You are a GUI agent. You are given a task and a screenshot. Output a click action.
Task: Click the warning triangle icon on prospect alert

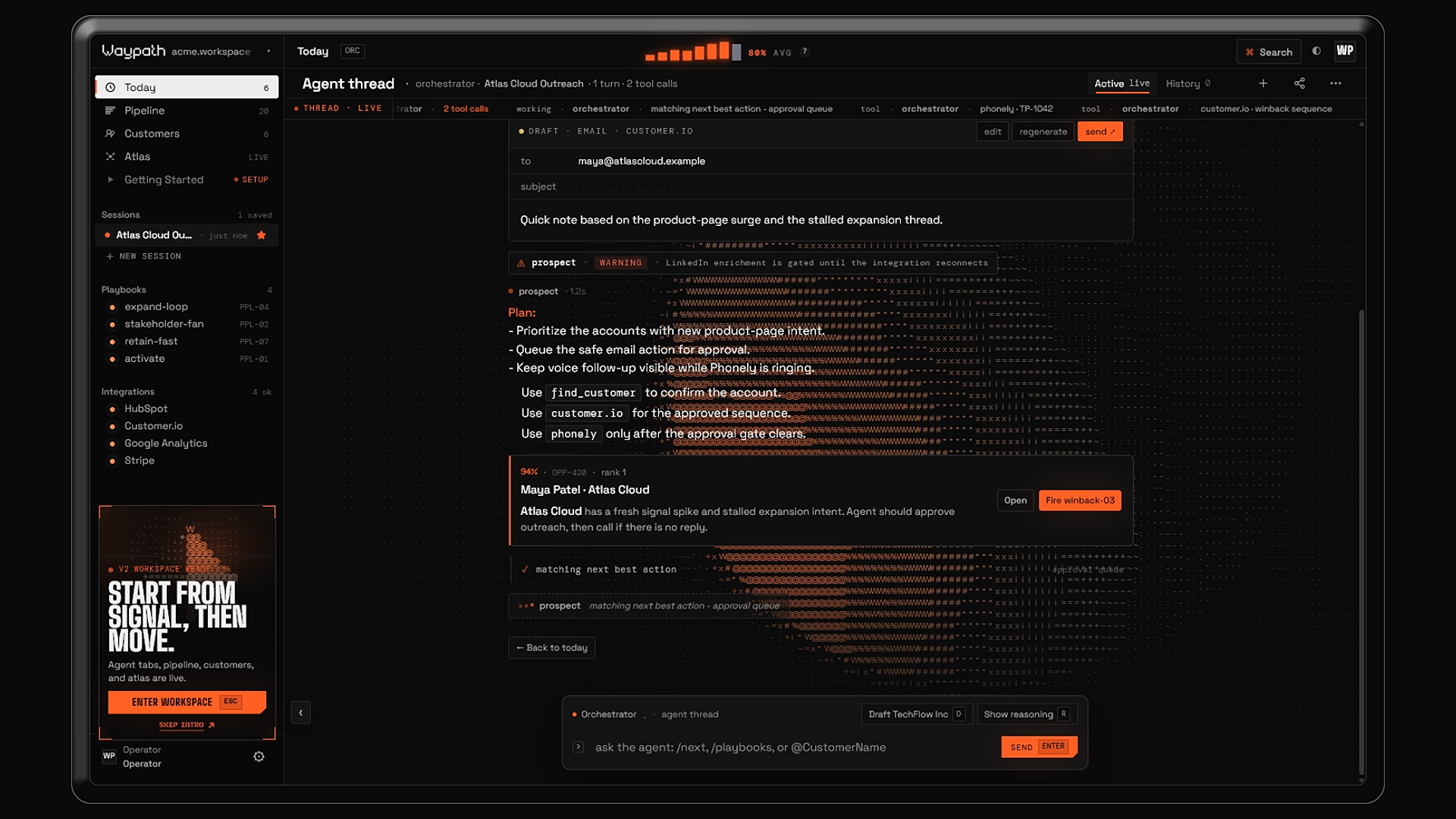[x=521, y=263]
